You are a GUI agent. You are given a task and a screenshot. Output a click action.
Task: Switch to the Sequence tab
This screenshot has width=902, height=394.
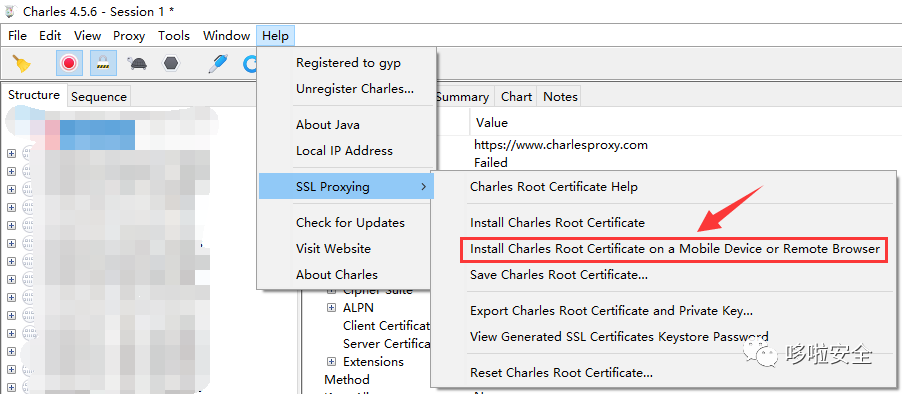(99, 97)
